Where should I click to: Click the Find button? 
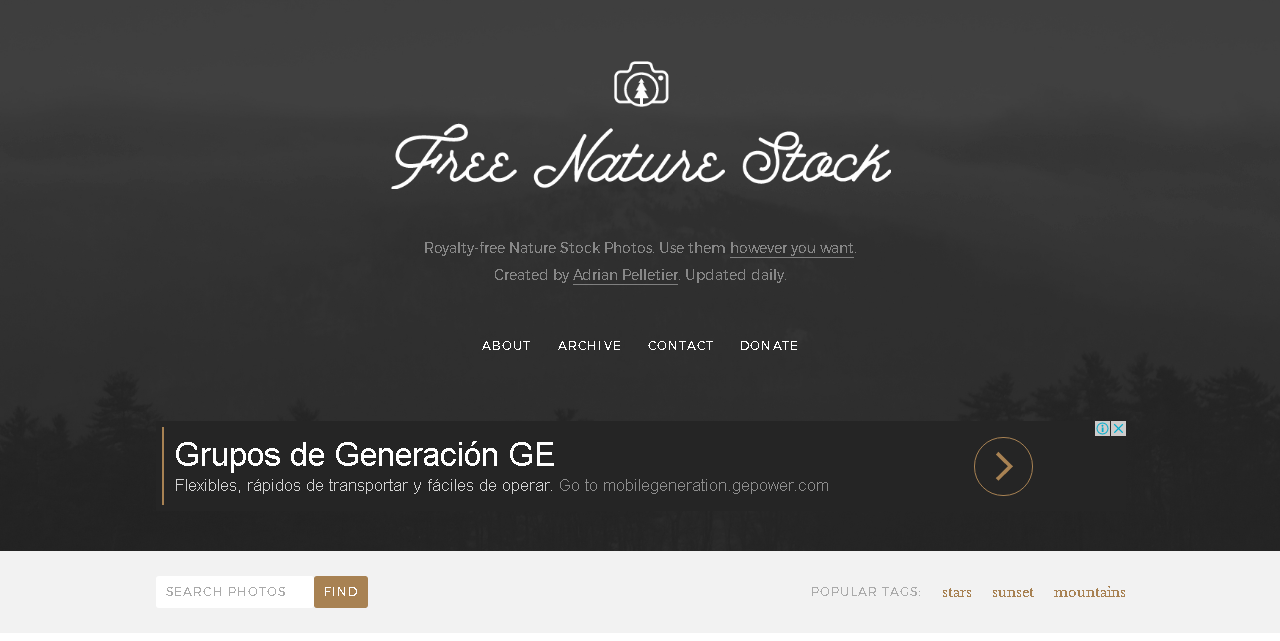click(341, 592)
